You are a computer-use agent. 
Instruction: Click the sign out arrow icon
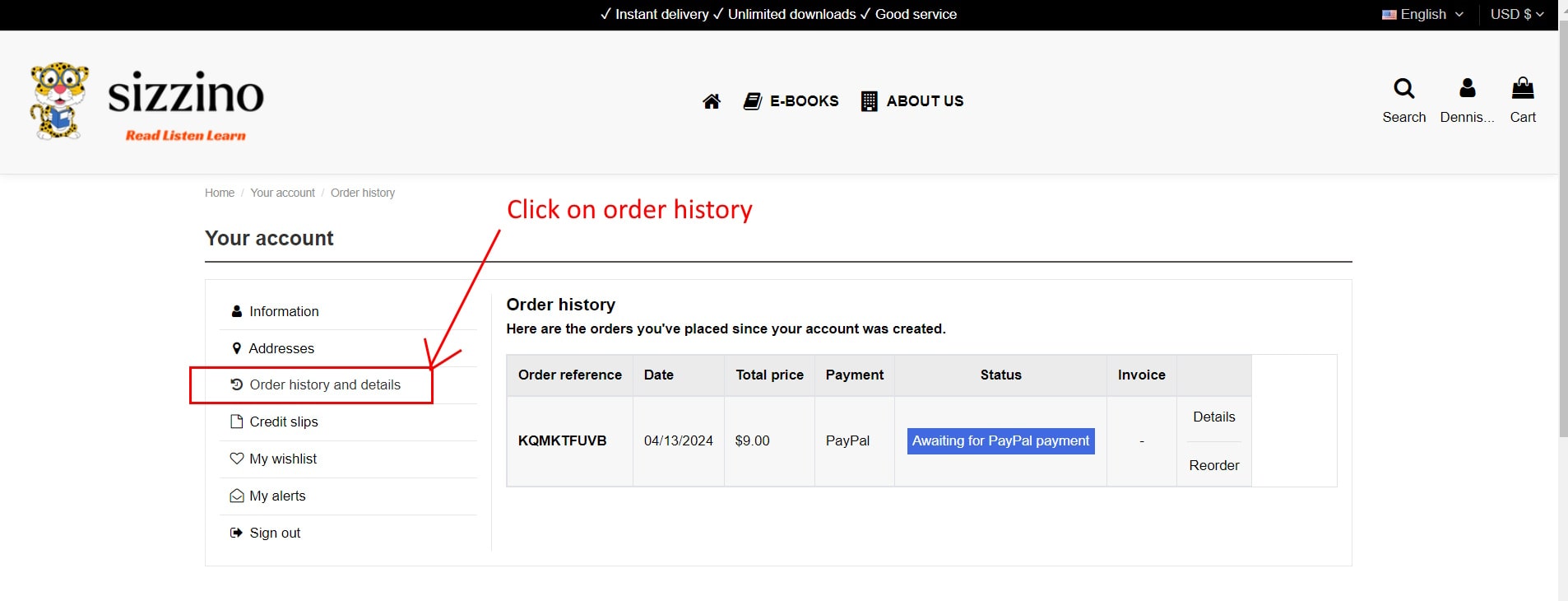(237, 533)
